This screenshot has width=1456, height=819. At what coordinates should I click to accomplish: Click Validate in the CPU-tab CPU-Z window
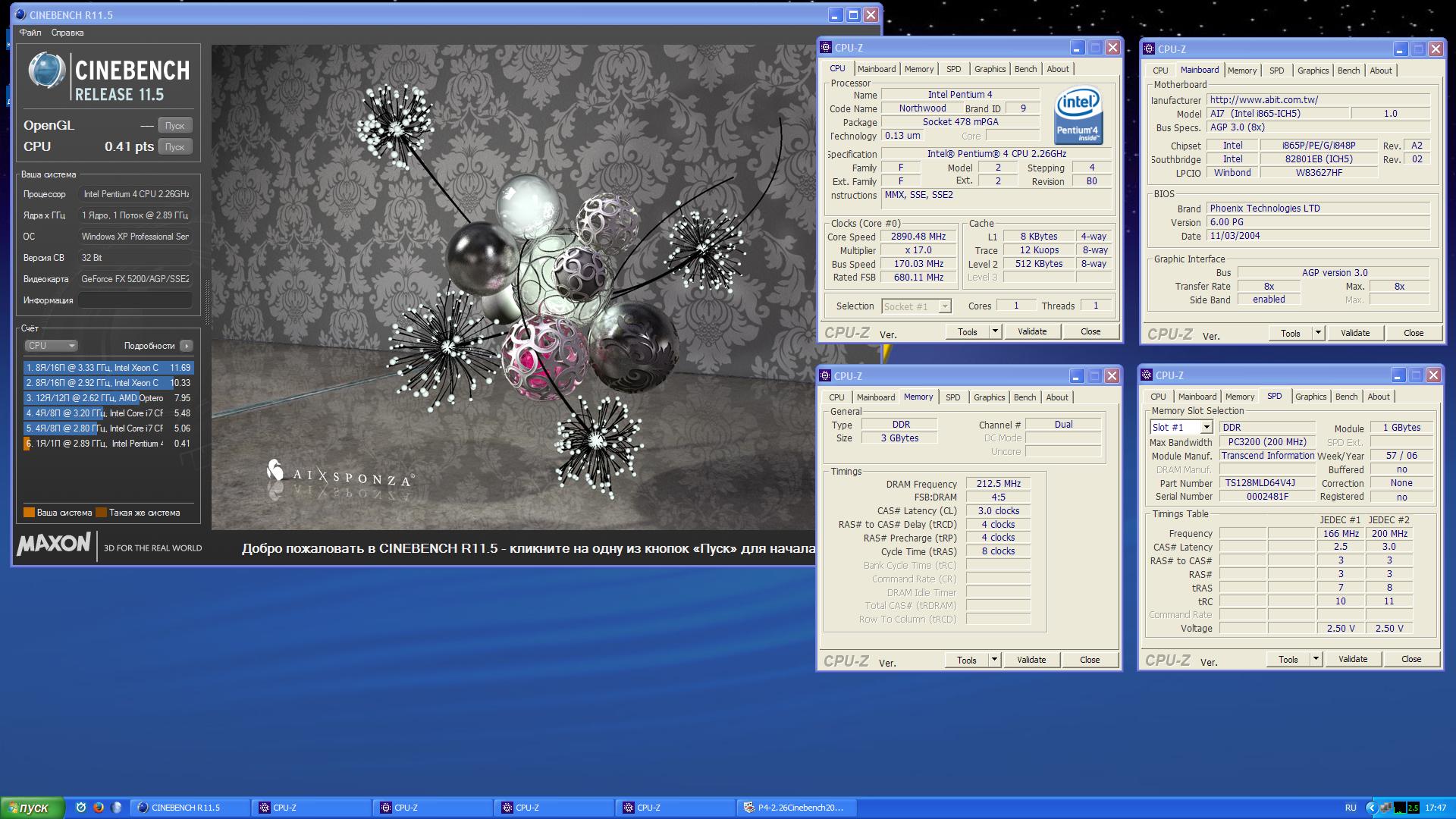pos(1032,331)
